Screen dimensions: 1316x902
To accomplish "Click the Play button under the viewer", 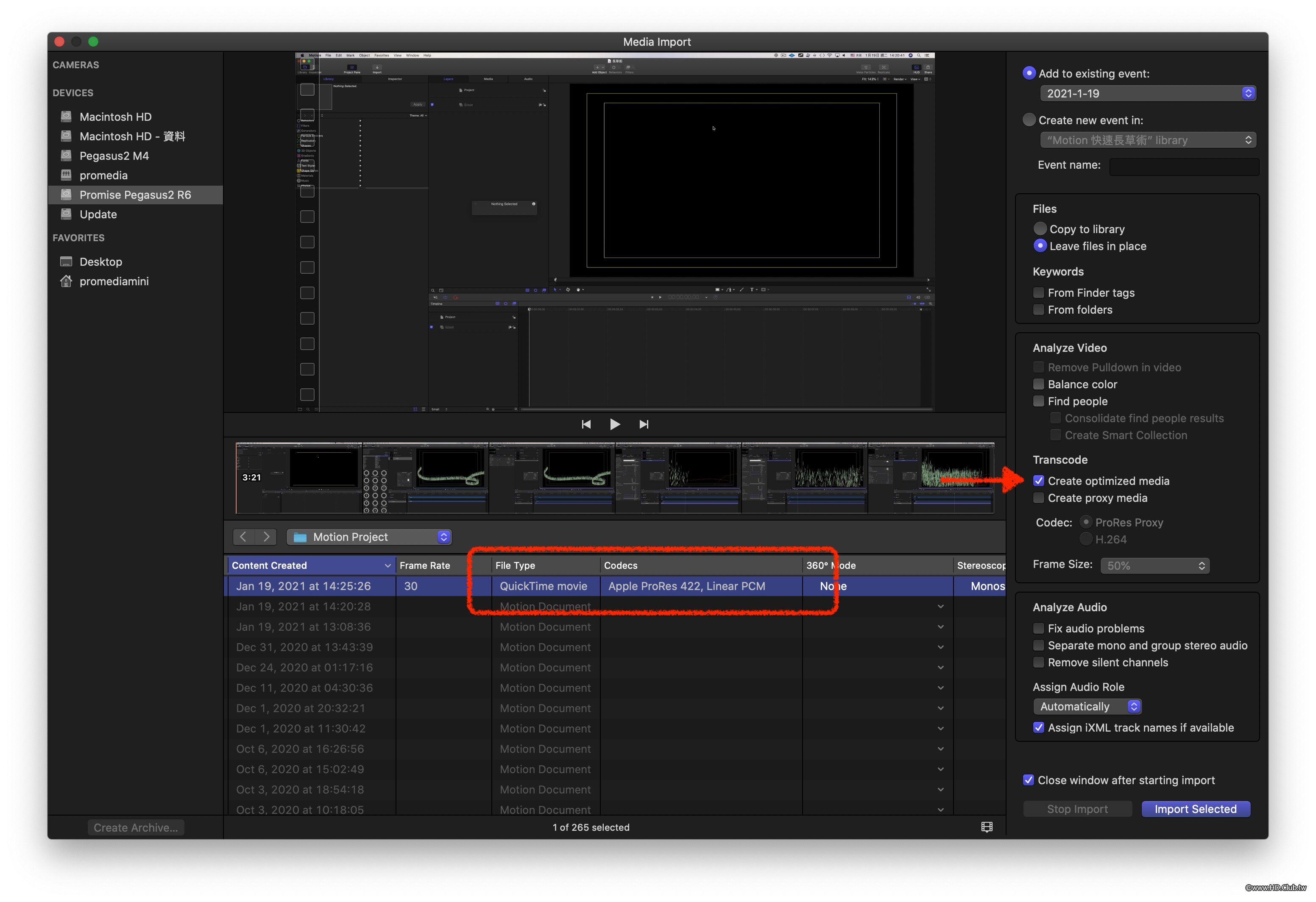I will click(x=614, y=424).
